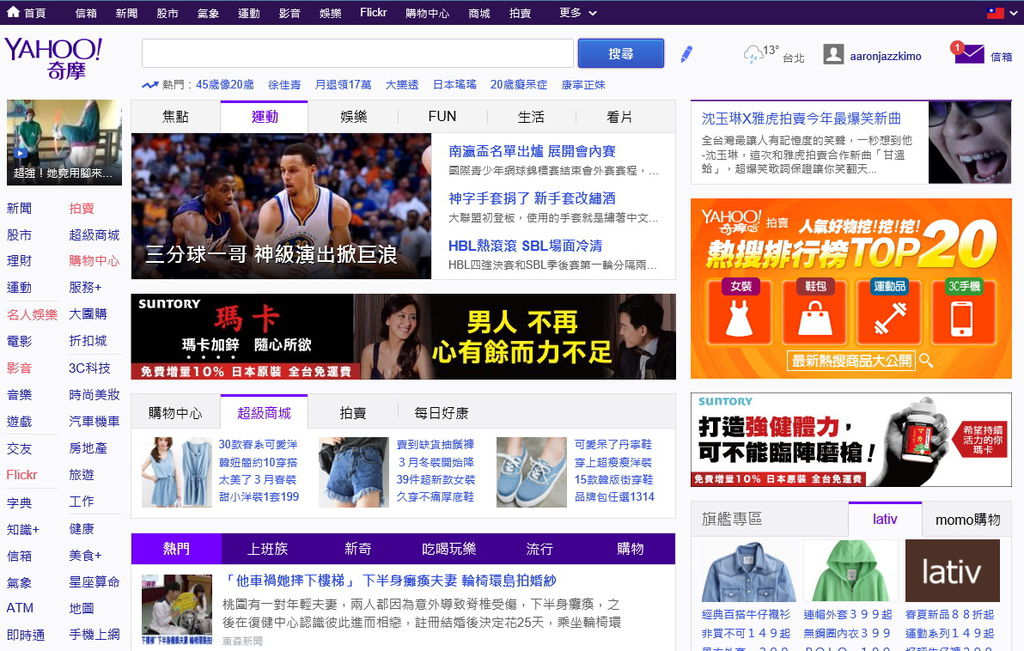Open the 每日好康 shopping tab
This screenshot has width=1024, height=651.
tap(441, 413)
